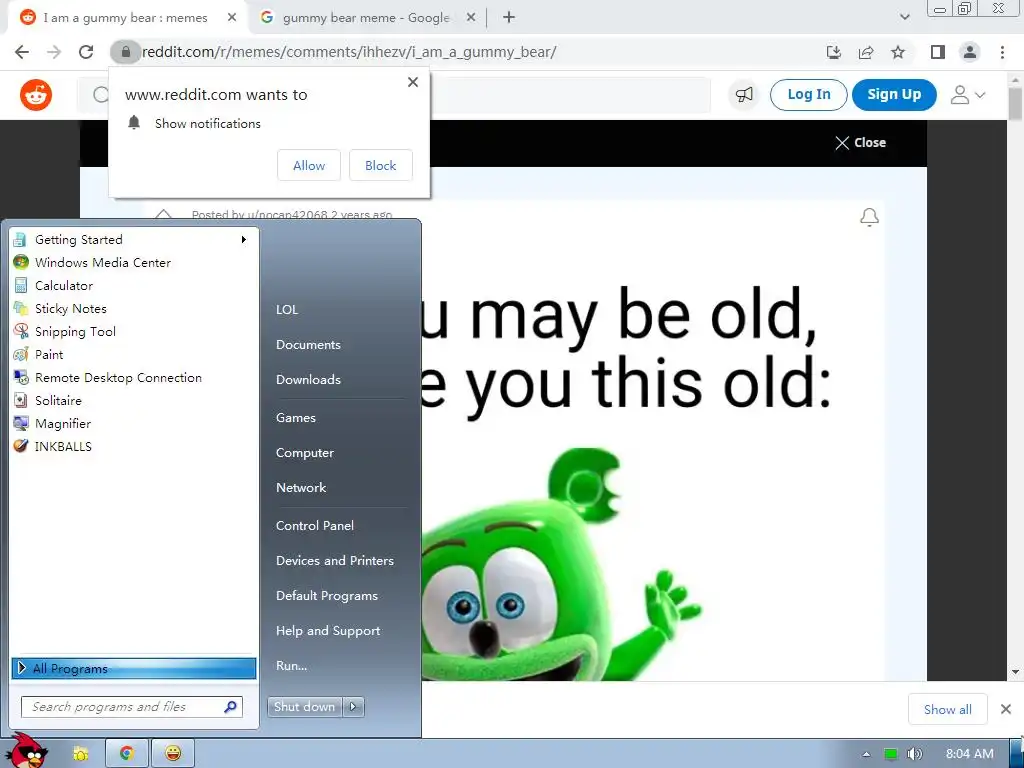The height and width of the screenshot is (768, 1024).
Task: Open the LOL user folder
Action: [x=287, y=310]
